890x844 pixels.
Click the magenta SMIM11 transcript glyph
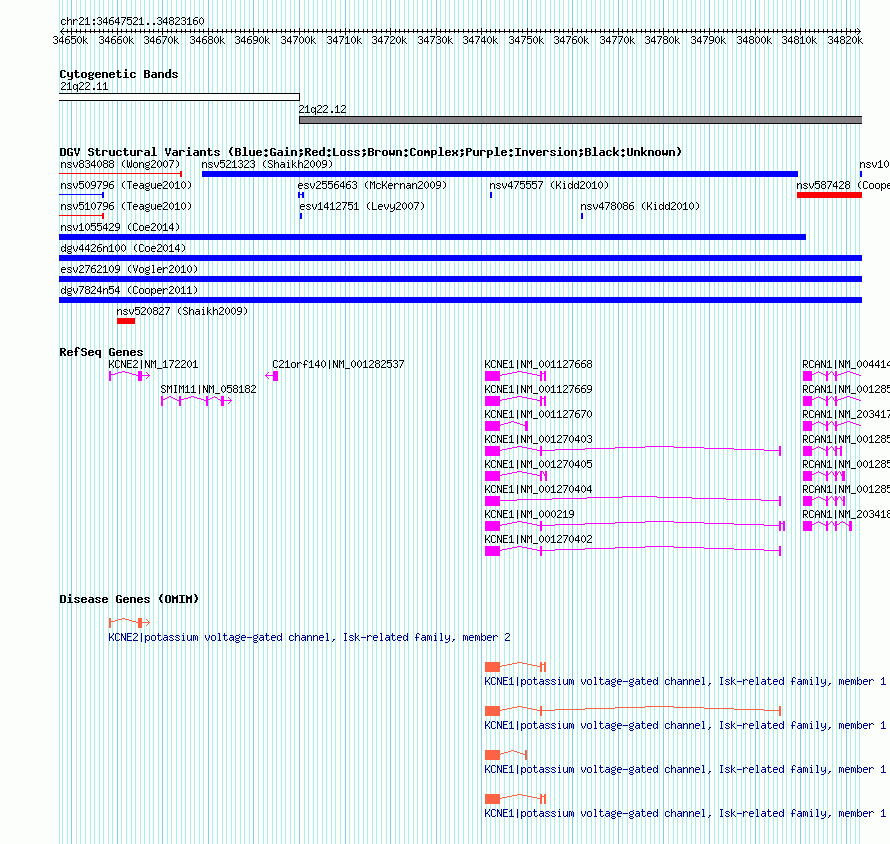click(196, 401)
